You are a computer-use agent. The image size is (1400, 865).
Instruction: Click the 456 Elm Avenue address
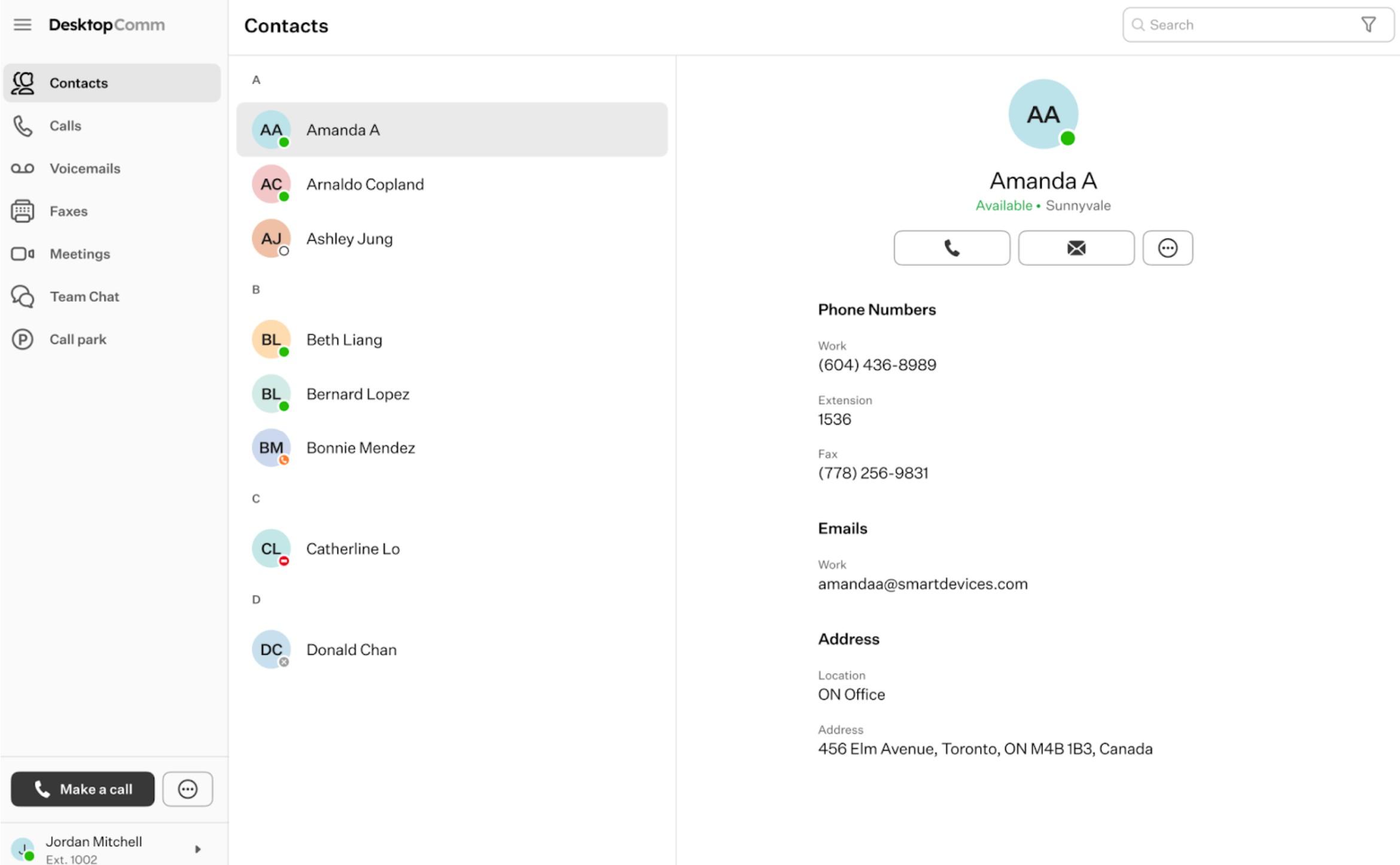[985, 749]
